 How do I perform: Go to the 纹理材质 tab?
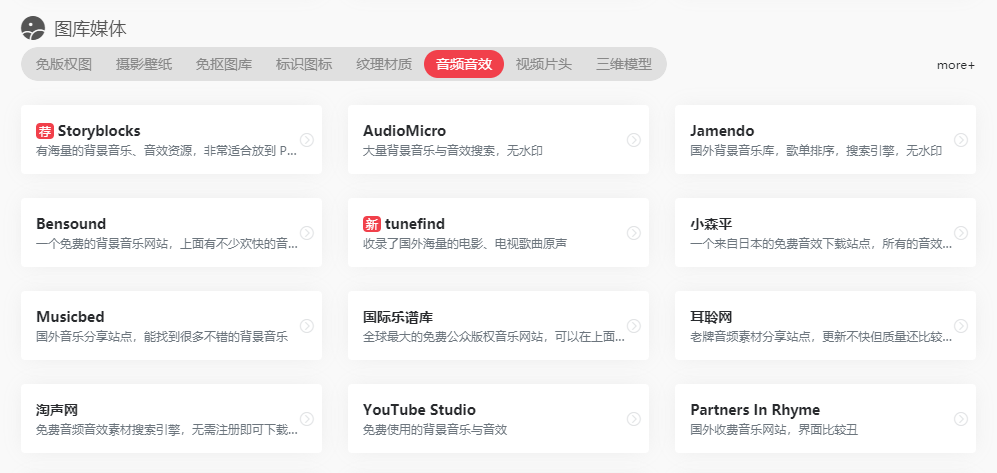[x=384, y=64]
